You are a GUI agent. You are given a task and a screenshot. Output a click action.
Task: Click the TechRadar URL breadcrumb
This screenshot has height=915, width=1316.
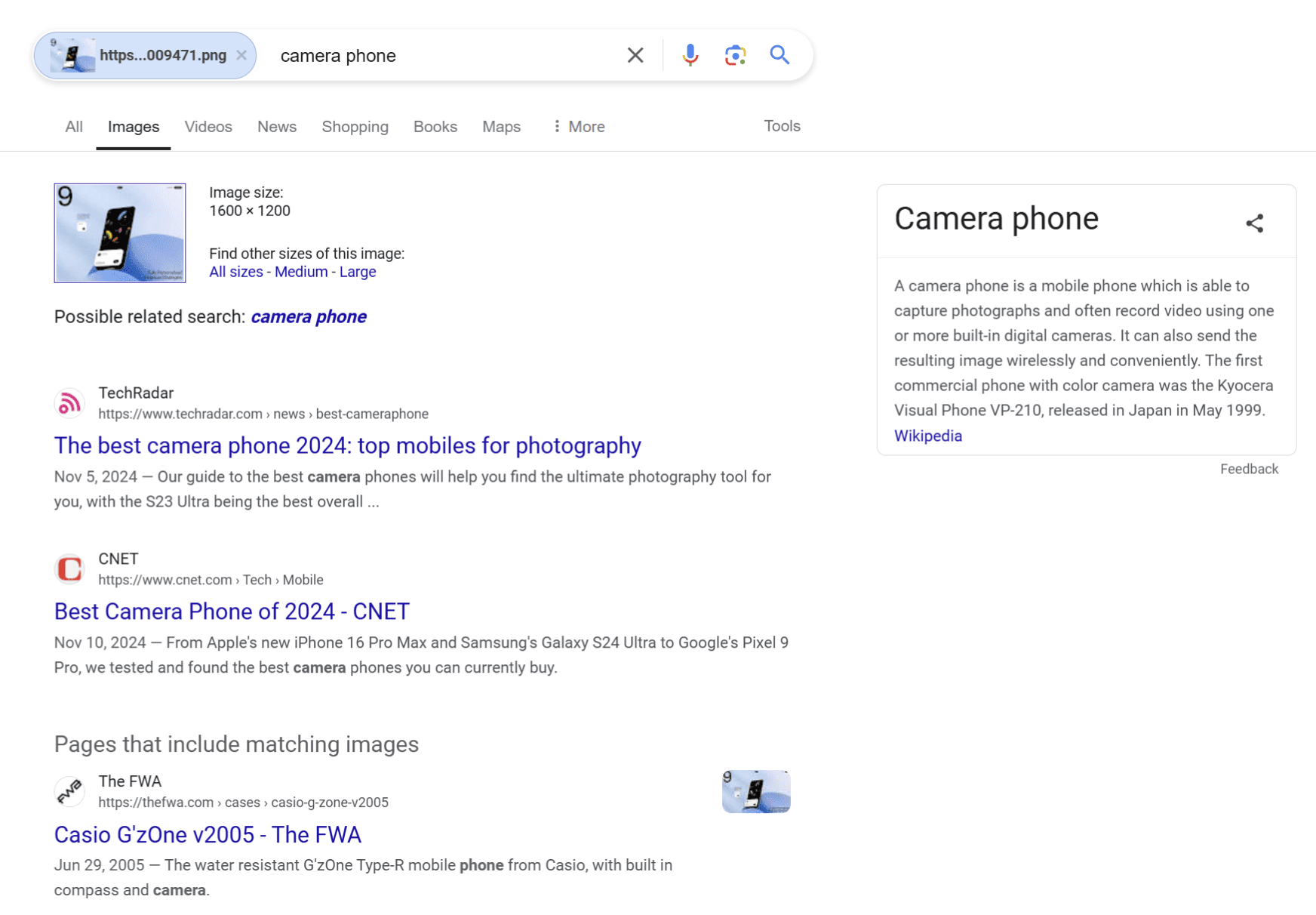click(x=263, y=414)
